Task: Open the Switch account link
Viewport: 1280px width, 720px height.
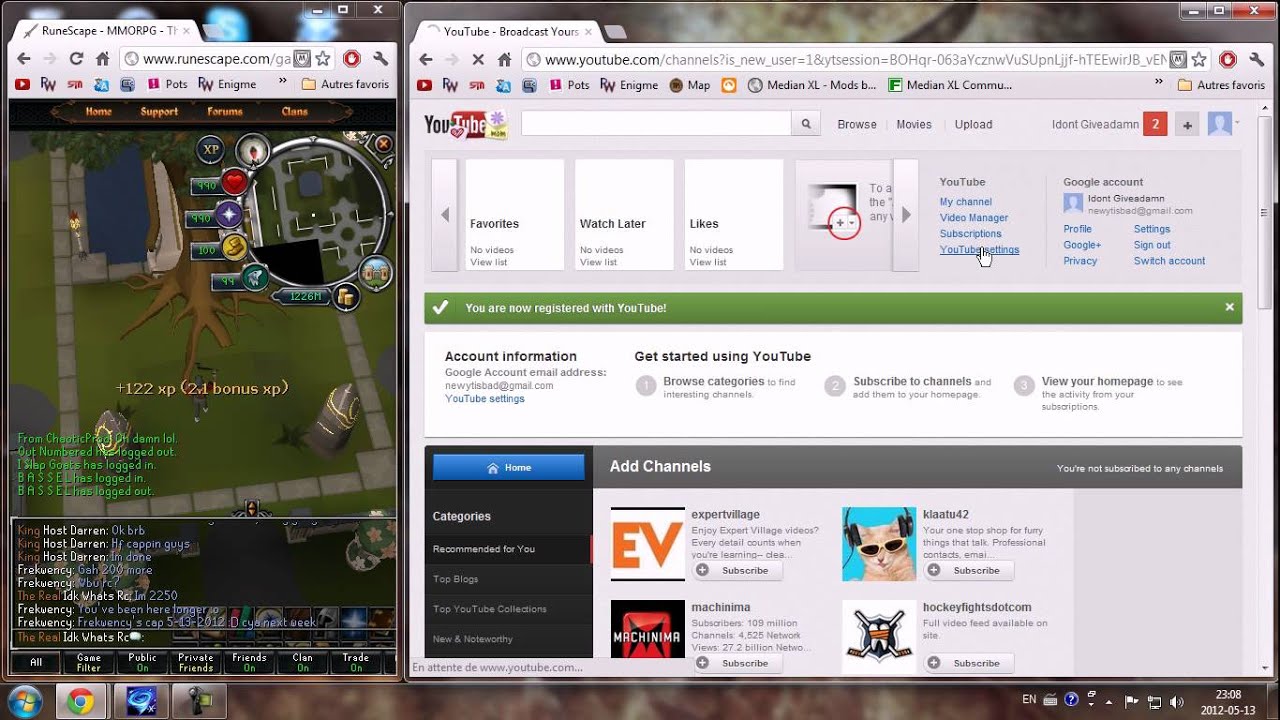Action: click(x=1169, y=261)
